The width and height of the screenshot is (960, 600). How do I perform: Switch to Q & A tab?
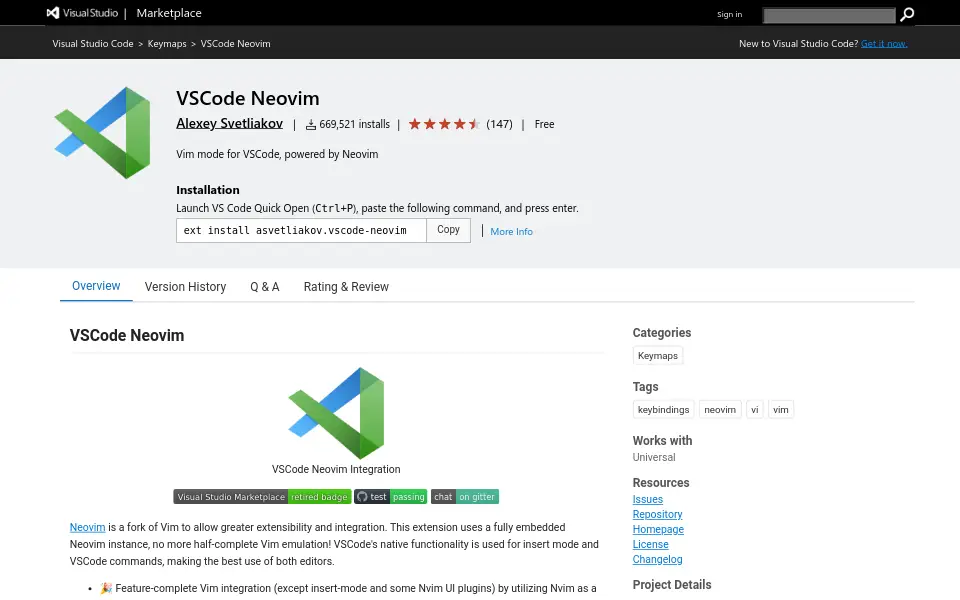[264, 287]
